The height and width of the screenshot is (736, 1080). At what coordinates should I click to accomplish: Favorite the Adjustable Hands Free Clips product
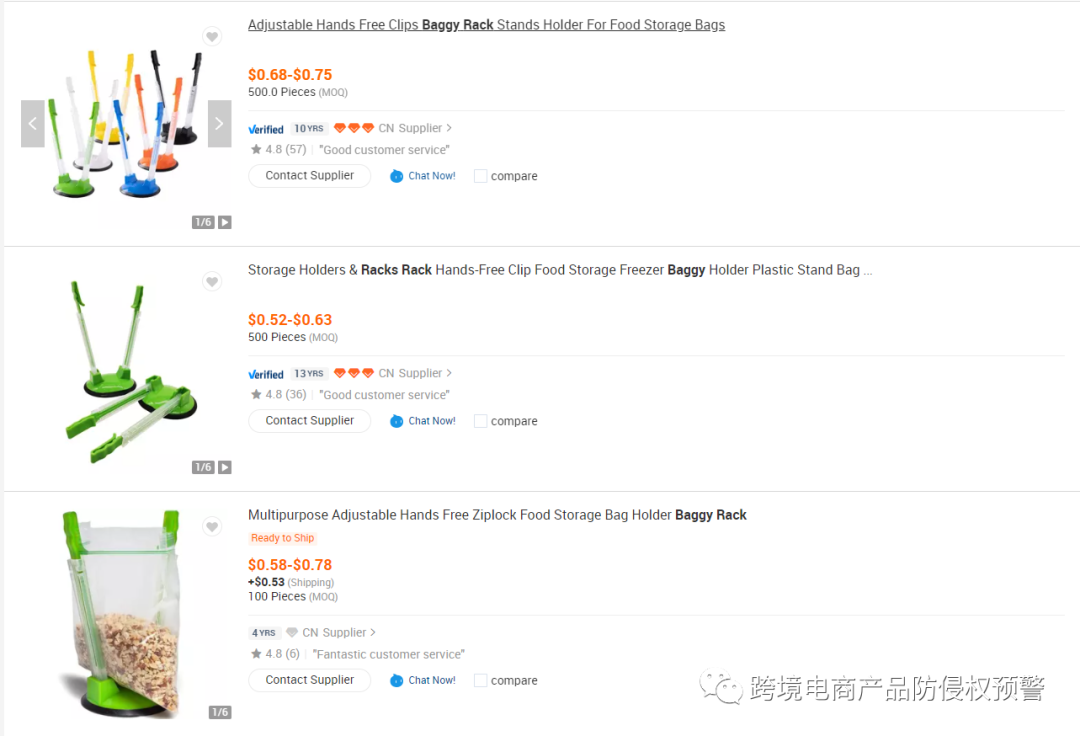212,37
